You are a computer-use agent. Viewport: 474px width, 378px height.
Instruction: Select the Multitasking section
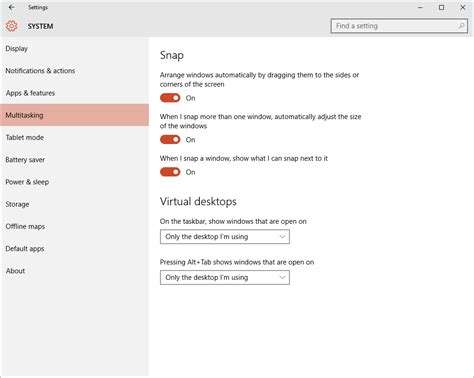coord(74,115)
